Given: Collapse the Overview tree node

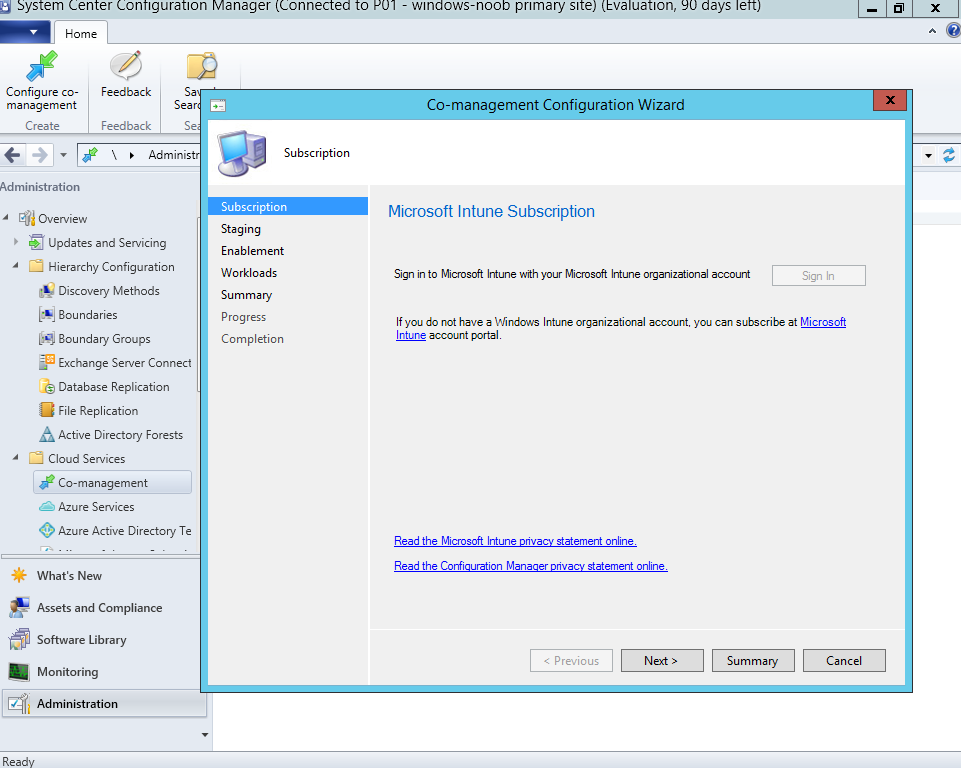Looking at the screenshot, I should [6, 218].
